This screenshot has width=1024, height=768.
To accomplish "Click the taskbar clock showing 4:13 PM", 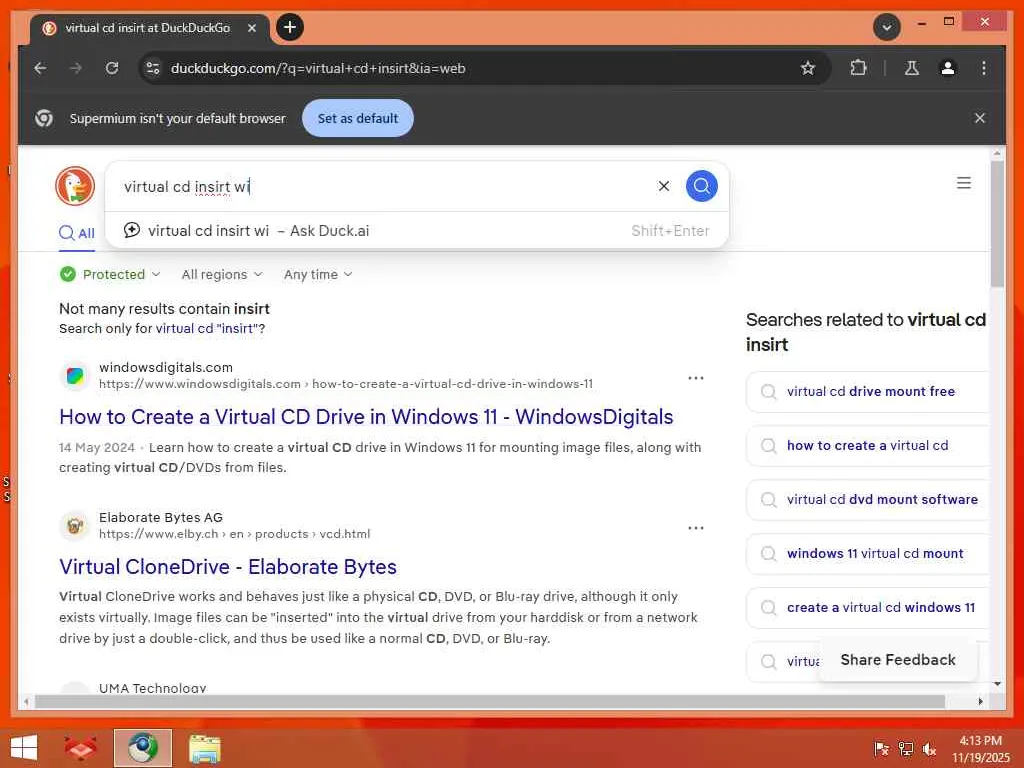I will (x=980, y=749).
